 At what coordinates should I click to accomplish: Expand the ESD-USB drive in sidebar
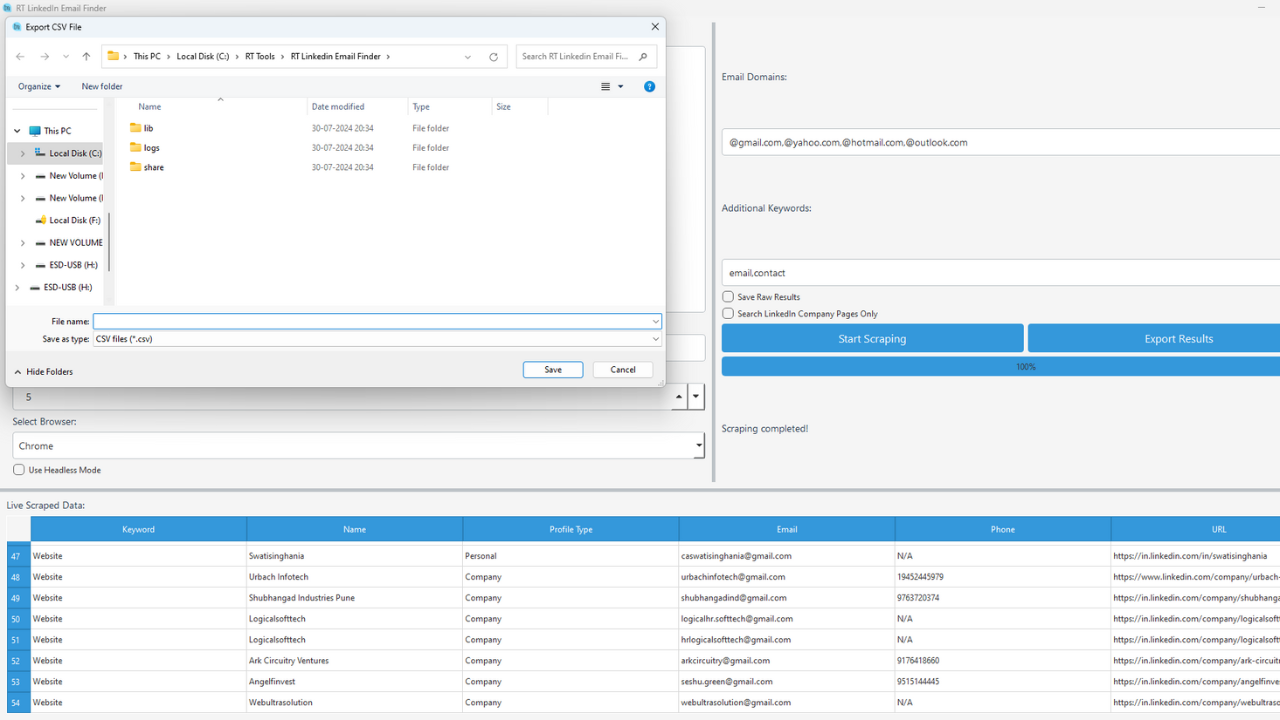point(22,265)
